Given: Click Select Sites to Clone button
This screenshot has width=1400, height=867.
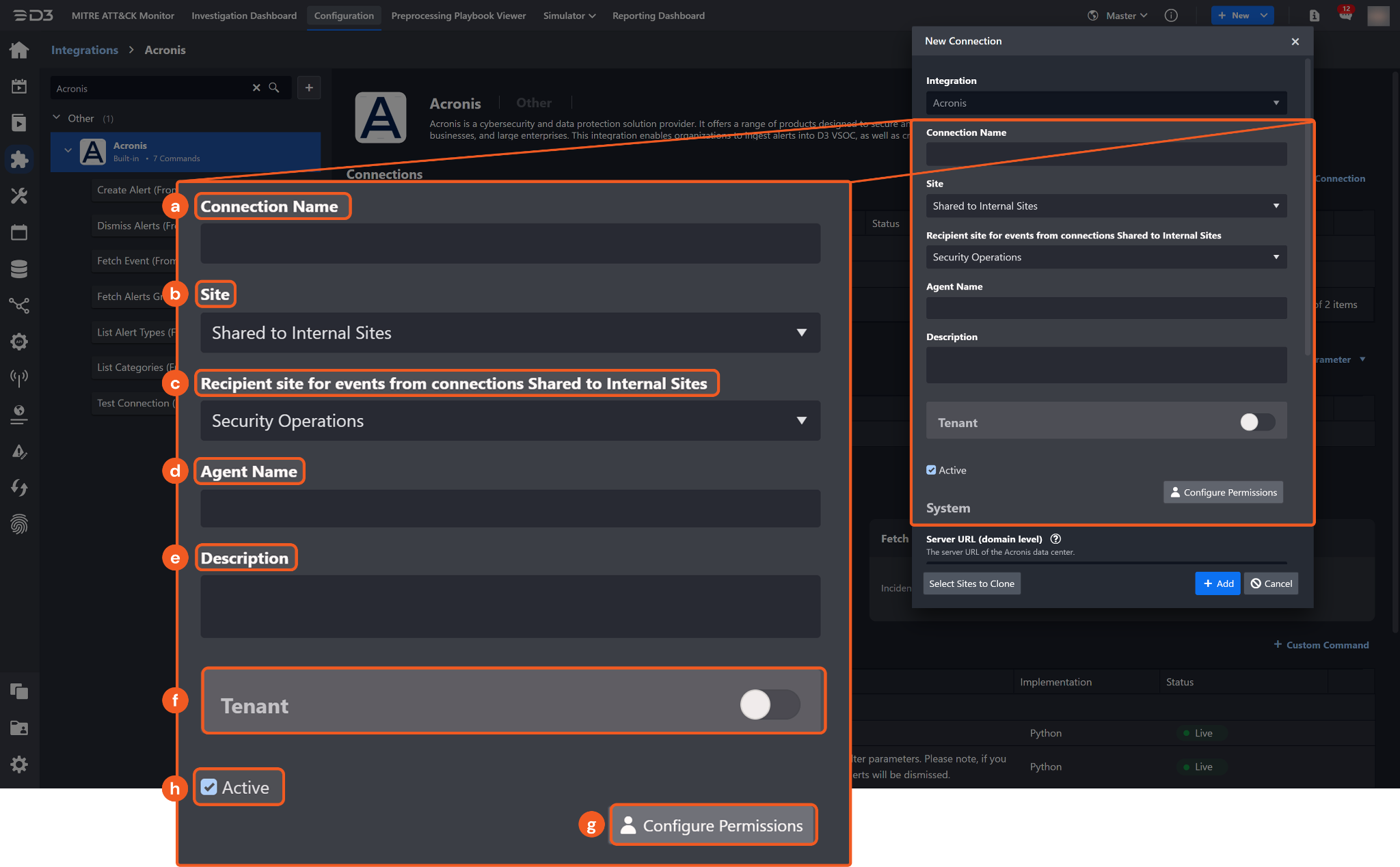Looking at the screenshot, I should click(971, 583).
